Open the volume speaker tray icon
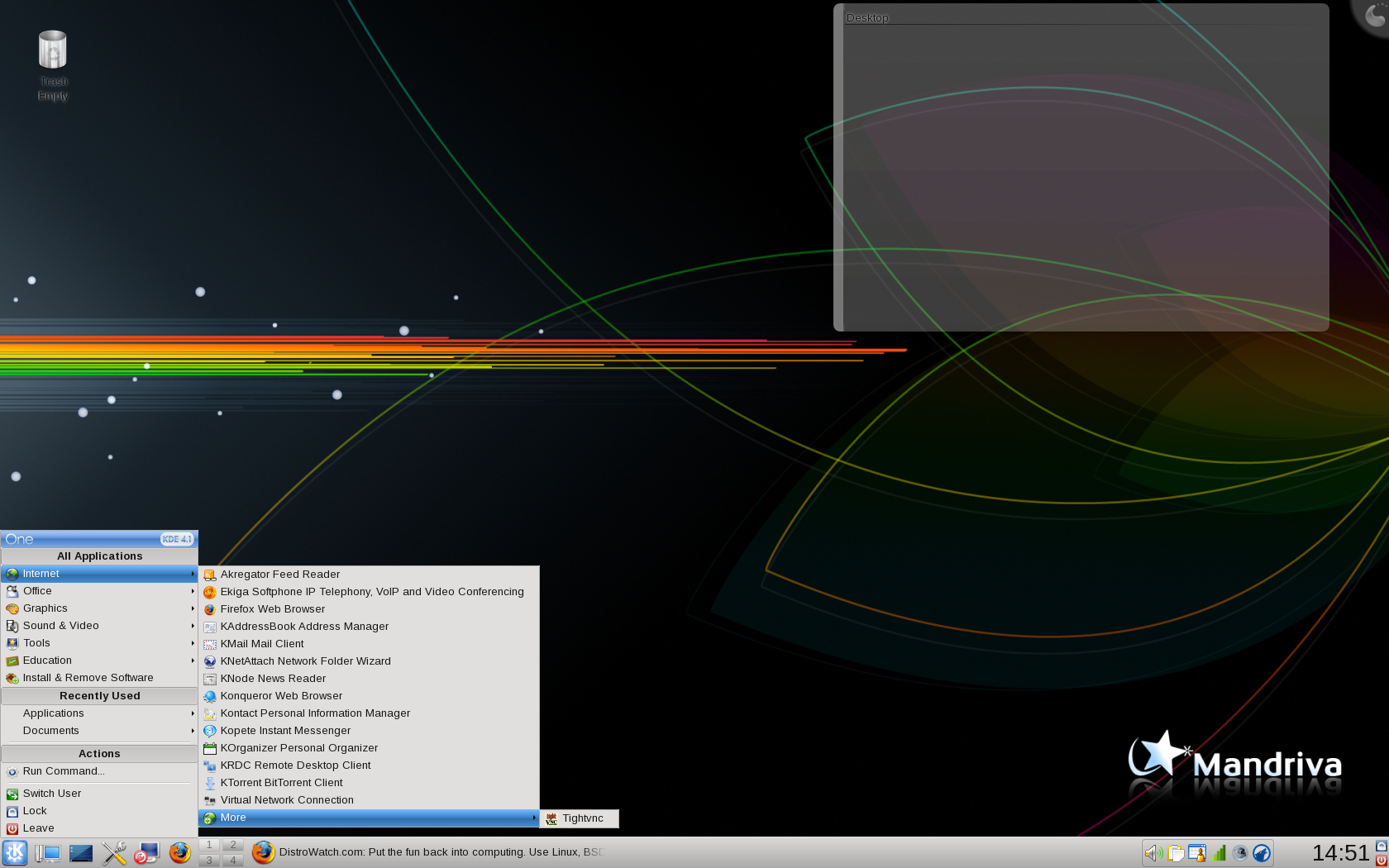This screenshot has width=1389, height=868. (x=1153, y=853)
